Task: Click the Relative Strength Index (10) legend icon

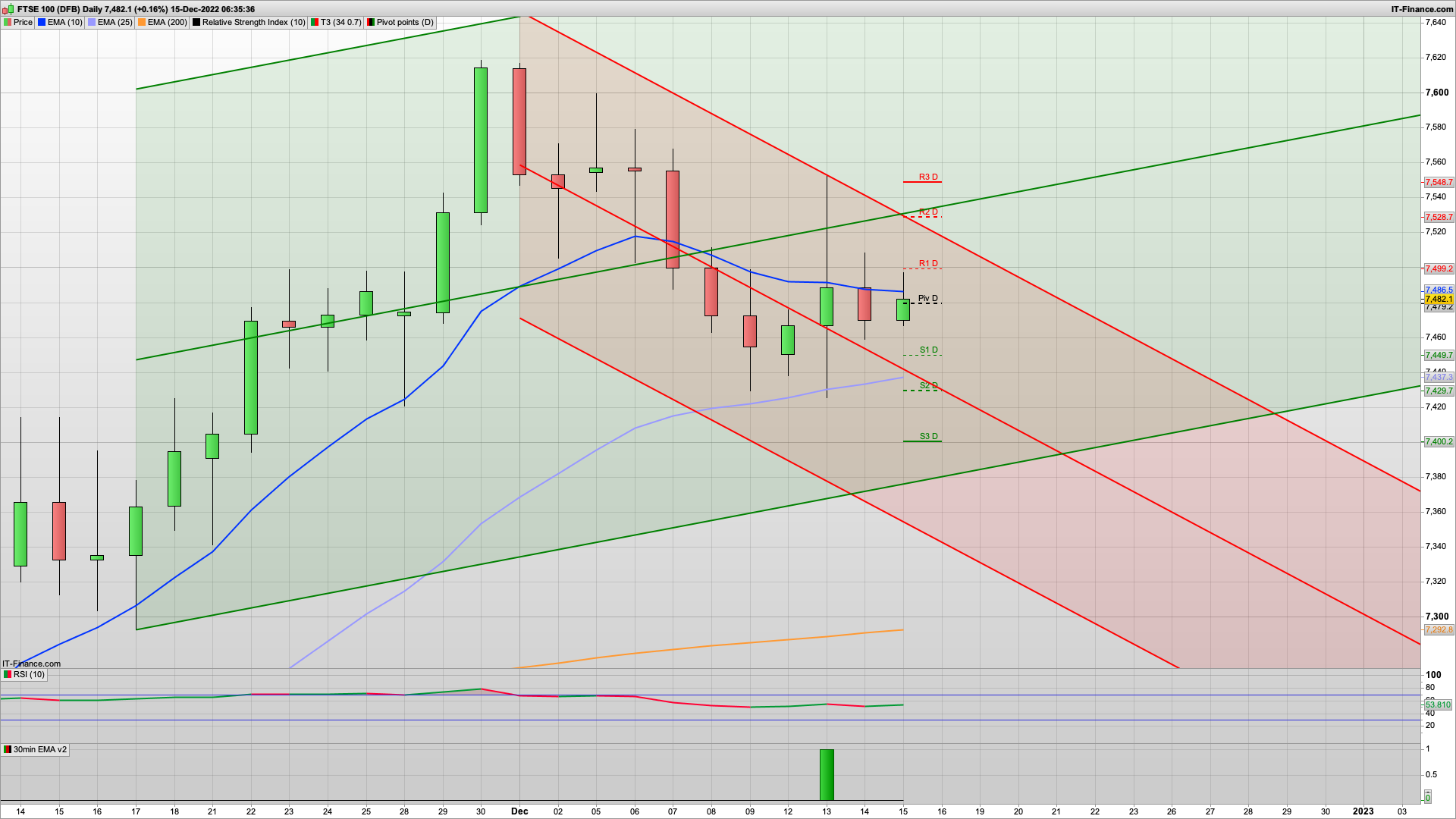Action: (196, 22)
